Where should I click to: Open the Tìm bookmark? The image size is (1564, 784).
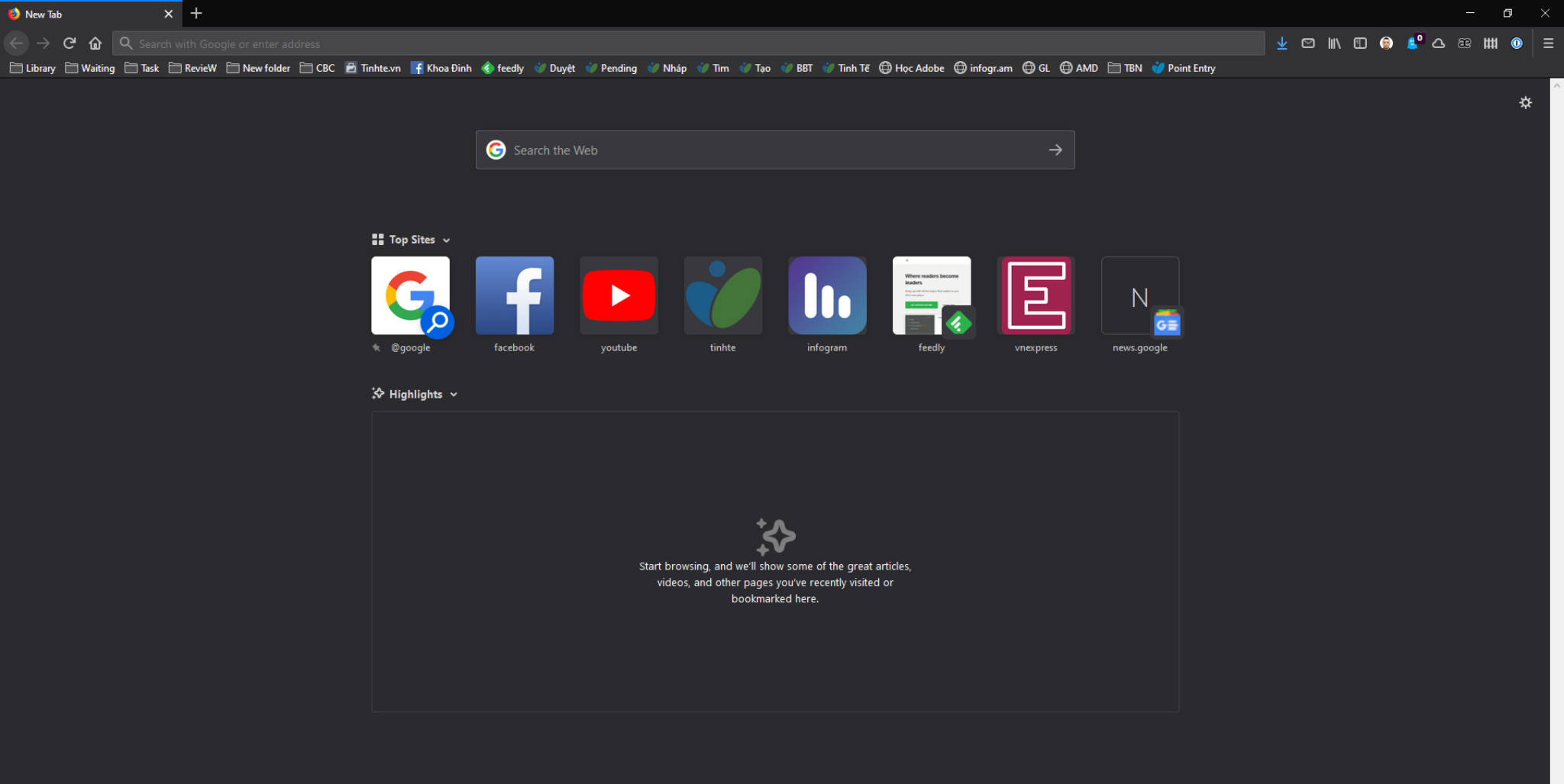[x=713, y=68]
